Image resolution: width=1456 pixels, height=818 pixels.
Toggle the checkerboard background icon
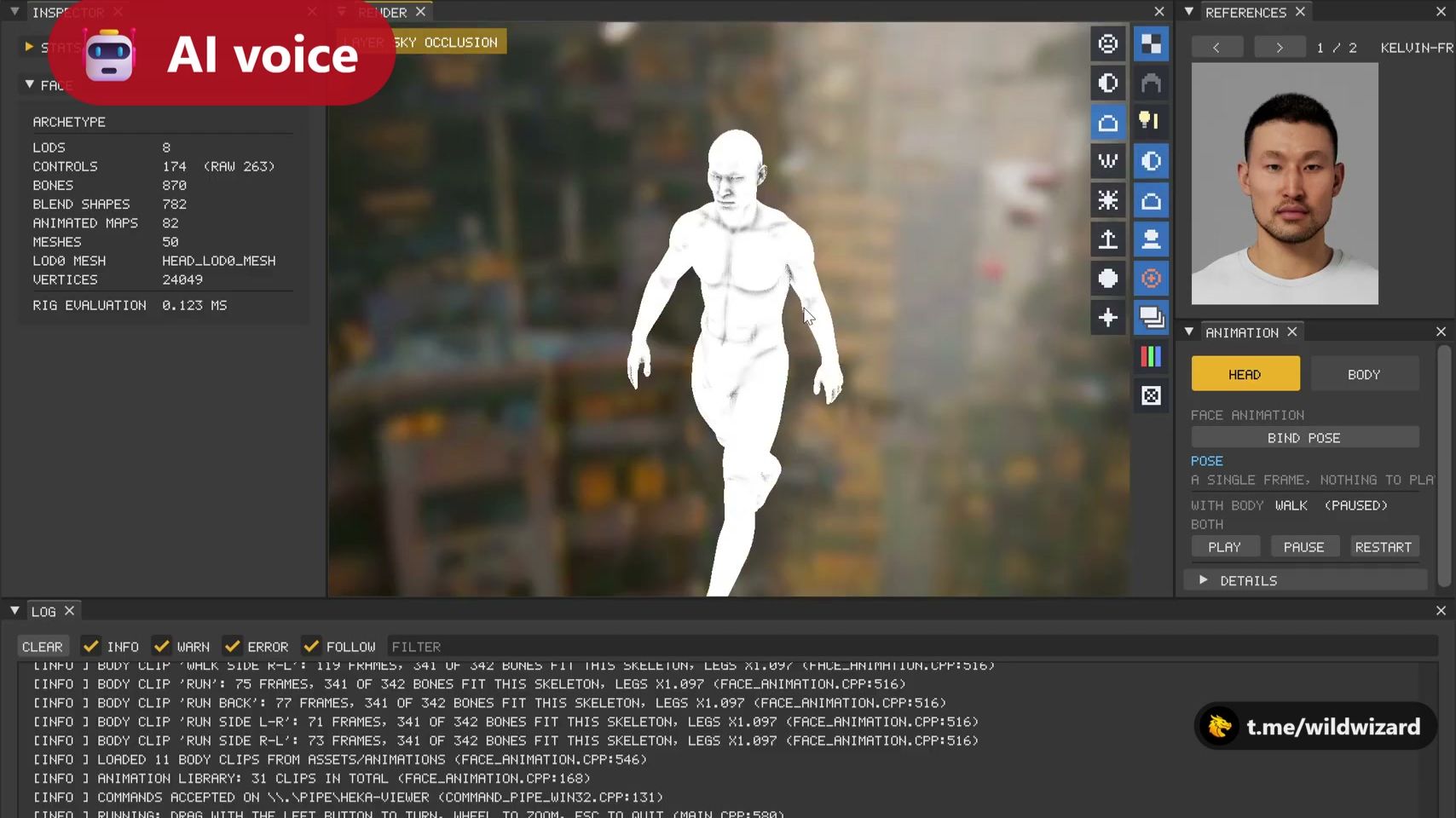tap(1151, 44)
